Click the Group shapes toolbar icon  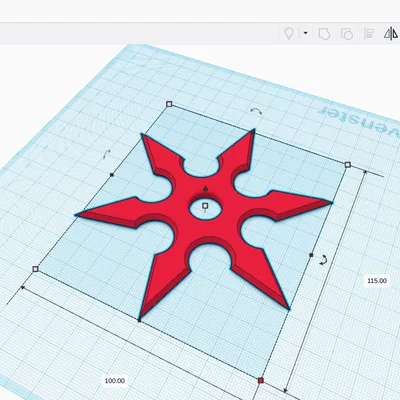[x=324, y=34]
